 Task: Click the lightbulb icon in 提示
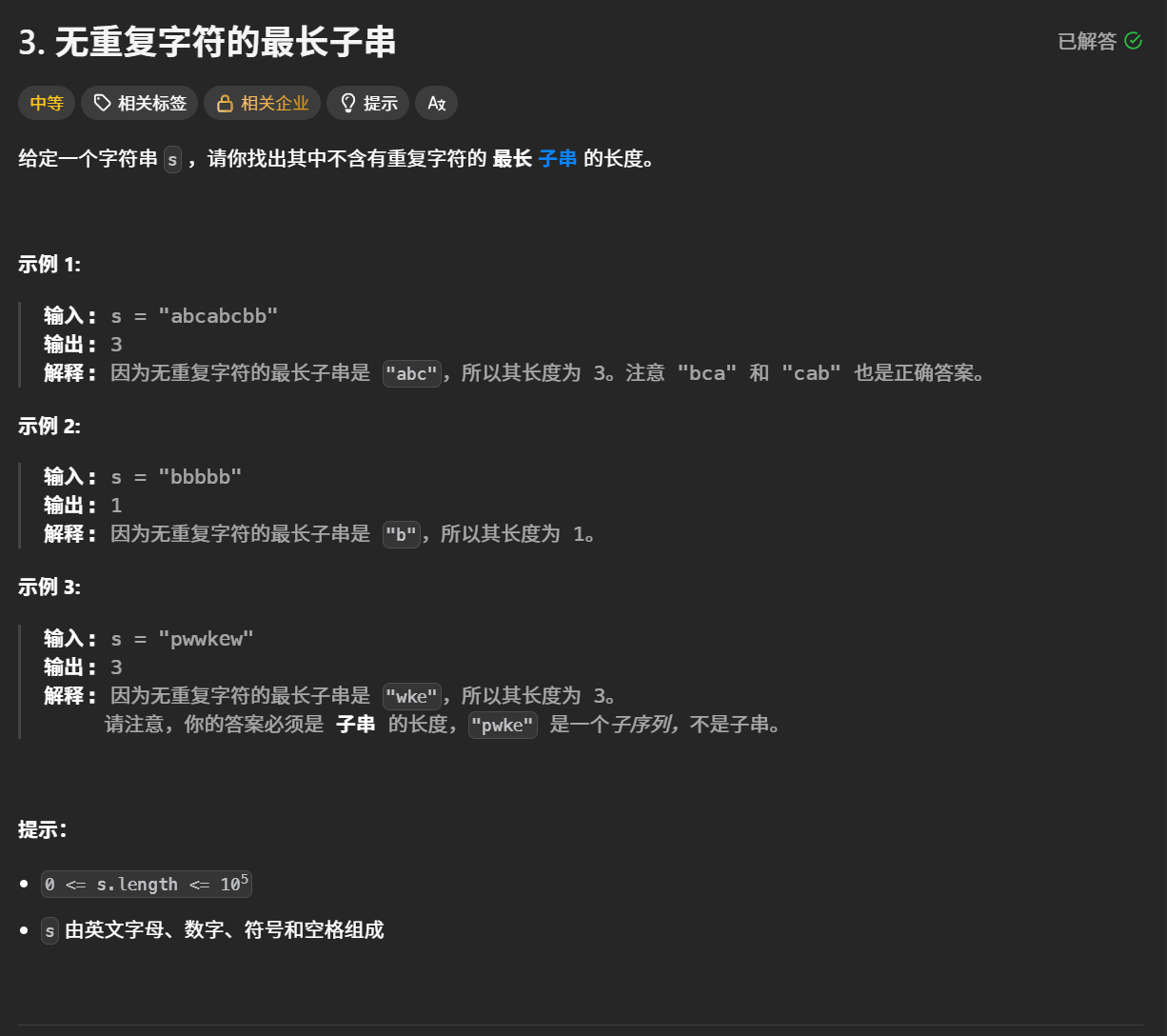[x=348, y=103]
